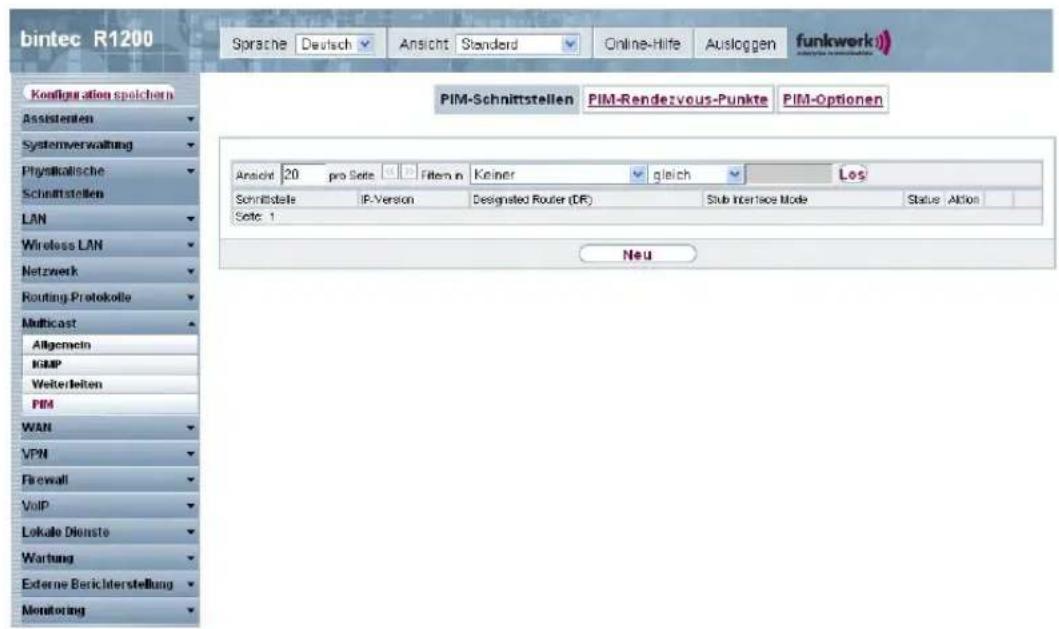Expand the VPN menu
This screenshot has width=1059, height=629.
point(108,453)
